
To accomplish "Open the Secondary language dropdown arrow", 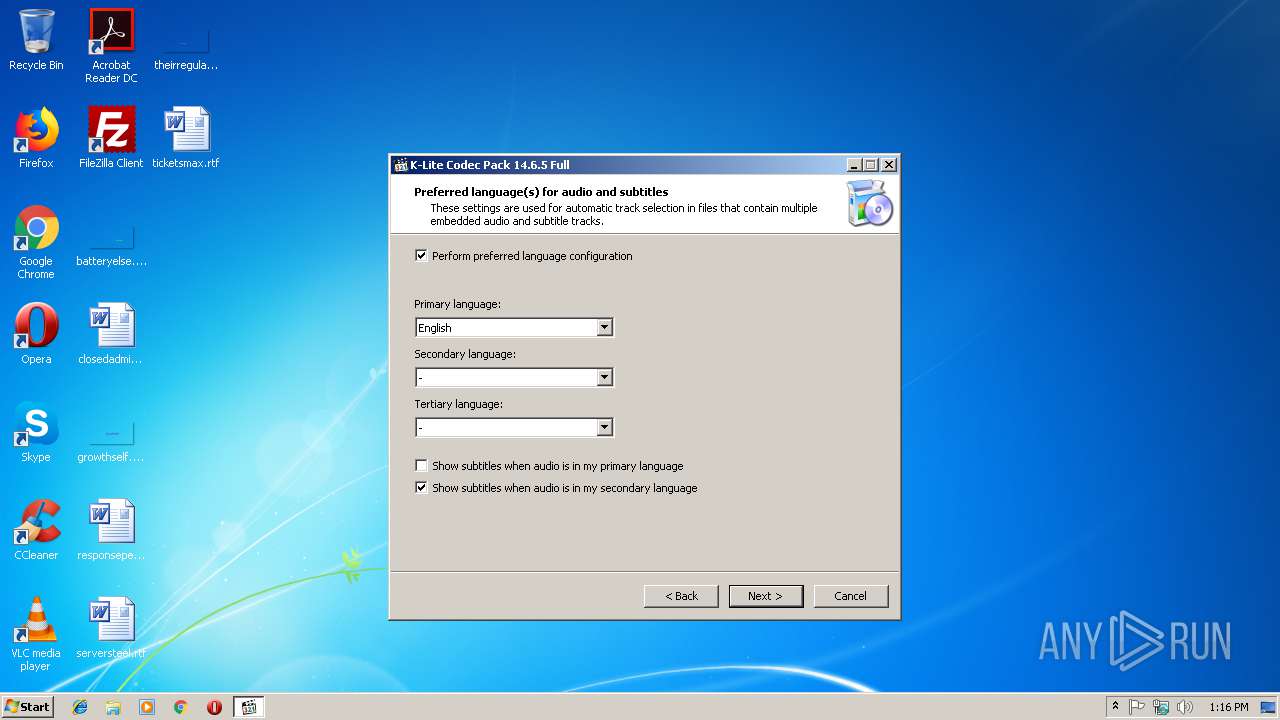I will 604,377.
